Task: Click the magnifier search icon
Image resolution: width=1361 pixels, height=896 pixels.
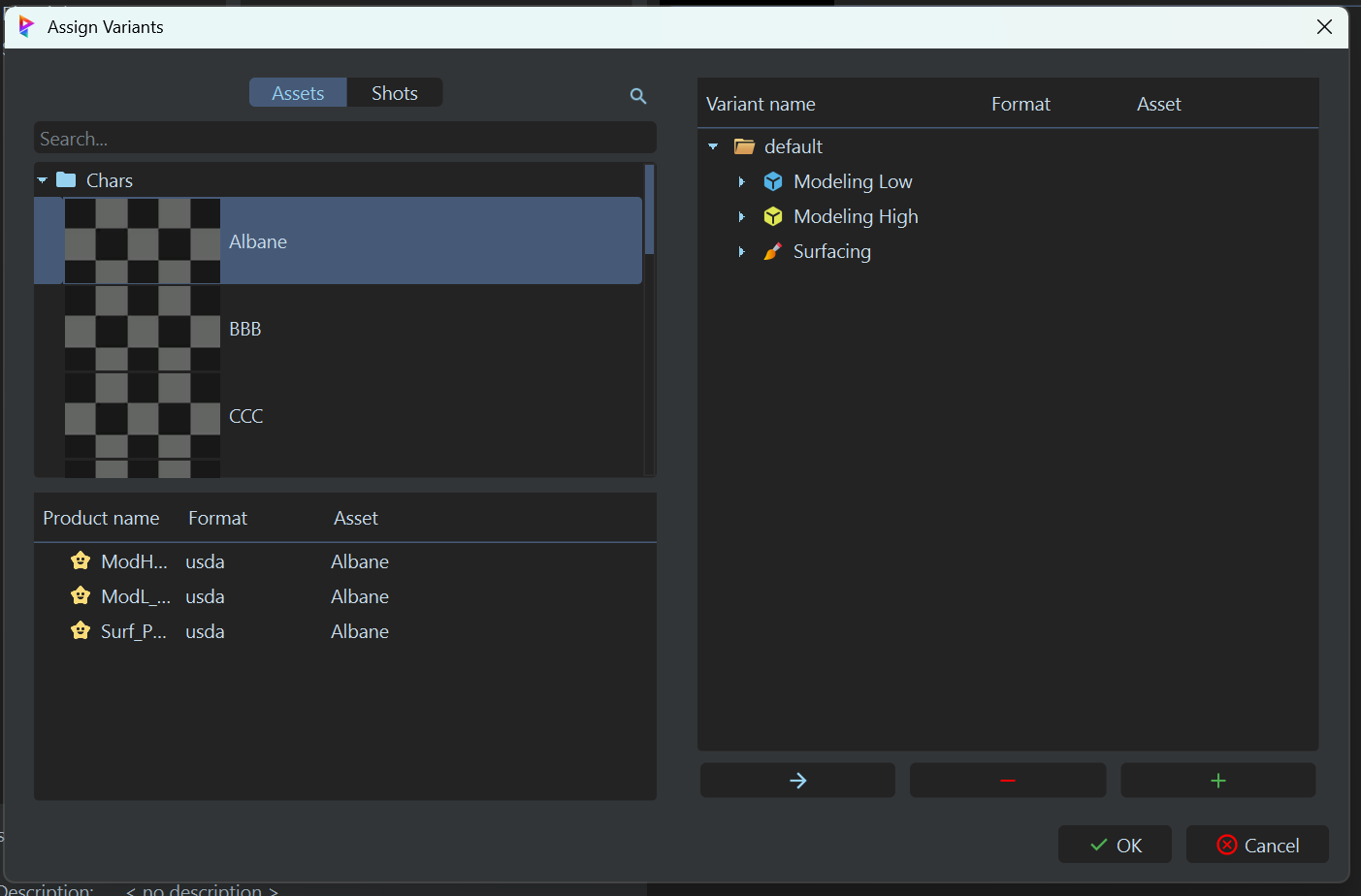Action: [x=637, y=96]
